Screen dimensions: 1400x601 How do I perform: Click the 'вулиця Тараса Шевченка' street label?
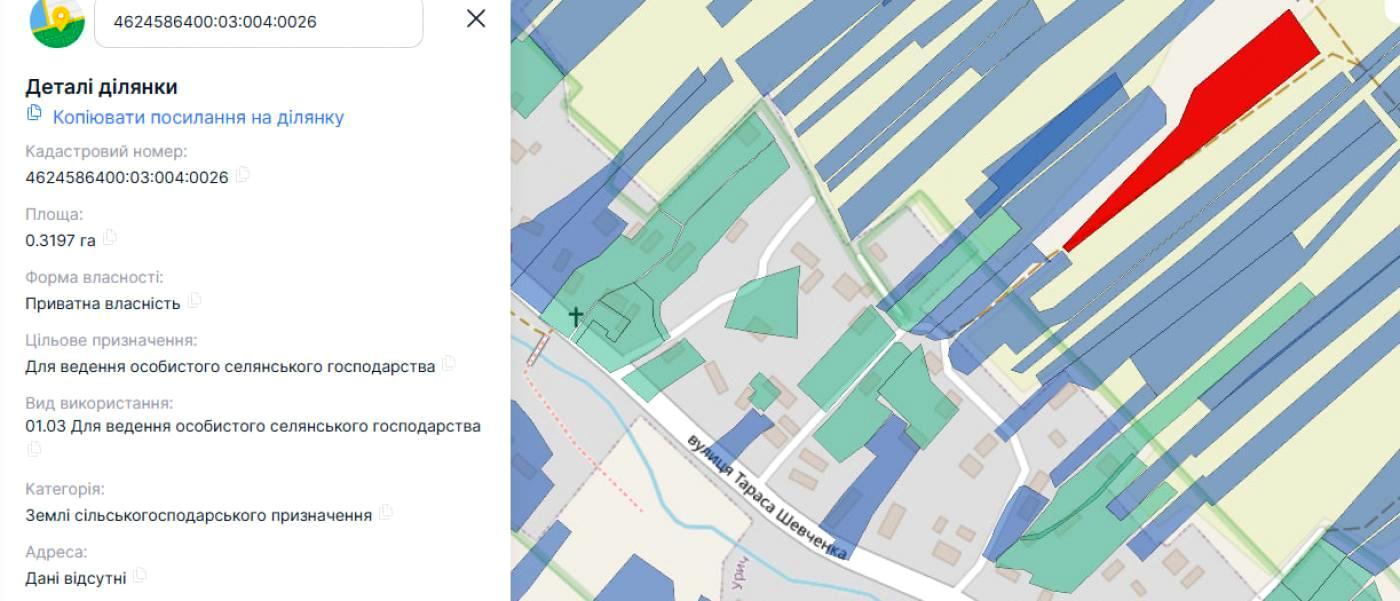point(768,497)
